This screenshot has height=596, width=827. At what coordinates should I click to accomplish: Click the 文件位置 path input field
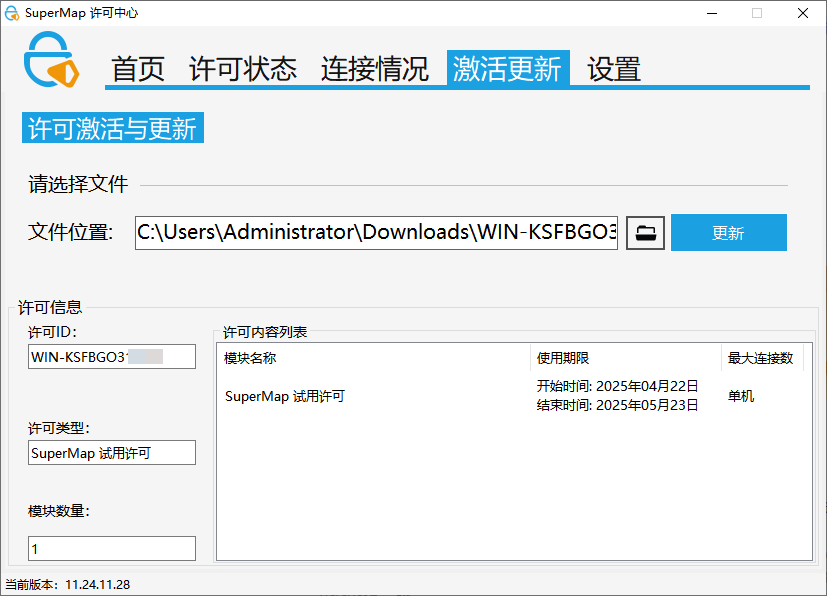pyautogui.click(x=376, y=233)
